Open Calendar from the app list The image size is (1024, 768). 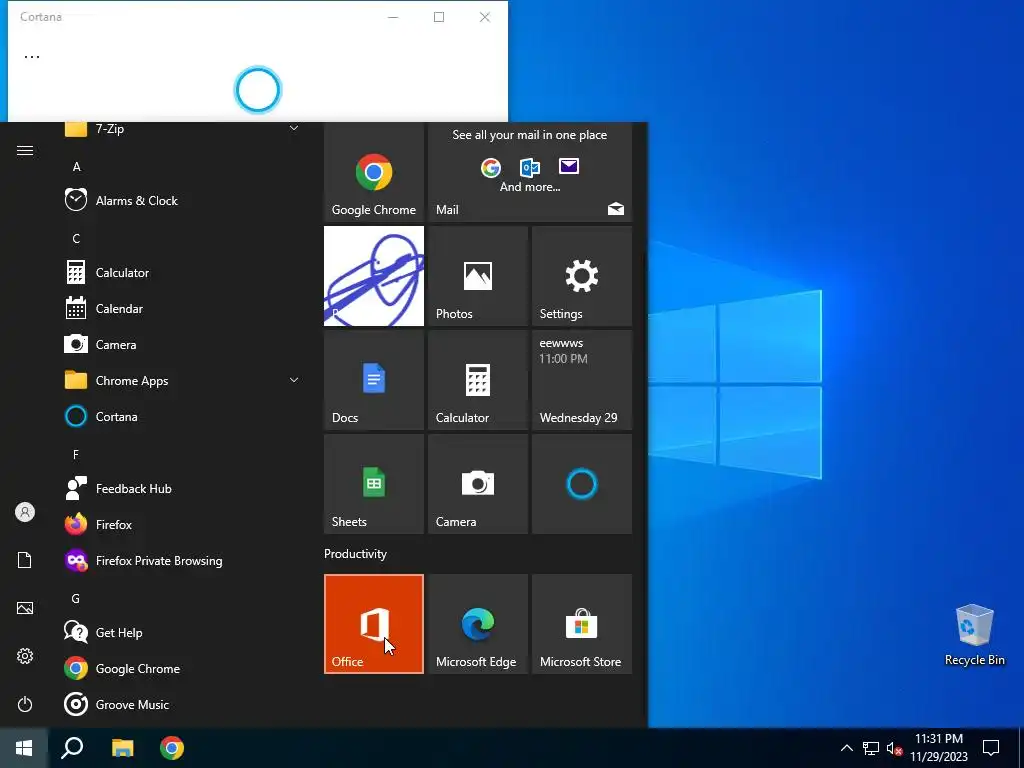click(x=183, y=308)
